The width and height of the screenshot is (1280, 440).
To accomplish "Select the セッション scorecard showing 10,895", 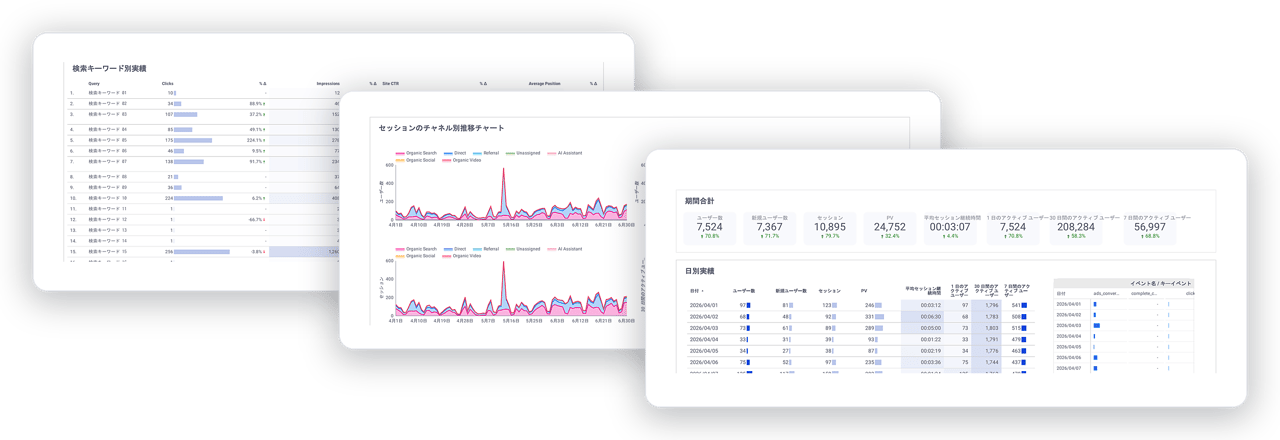I will coord(829,228).
